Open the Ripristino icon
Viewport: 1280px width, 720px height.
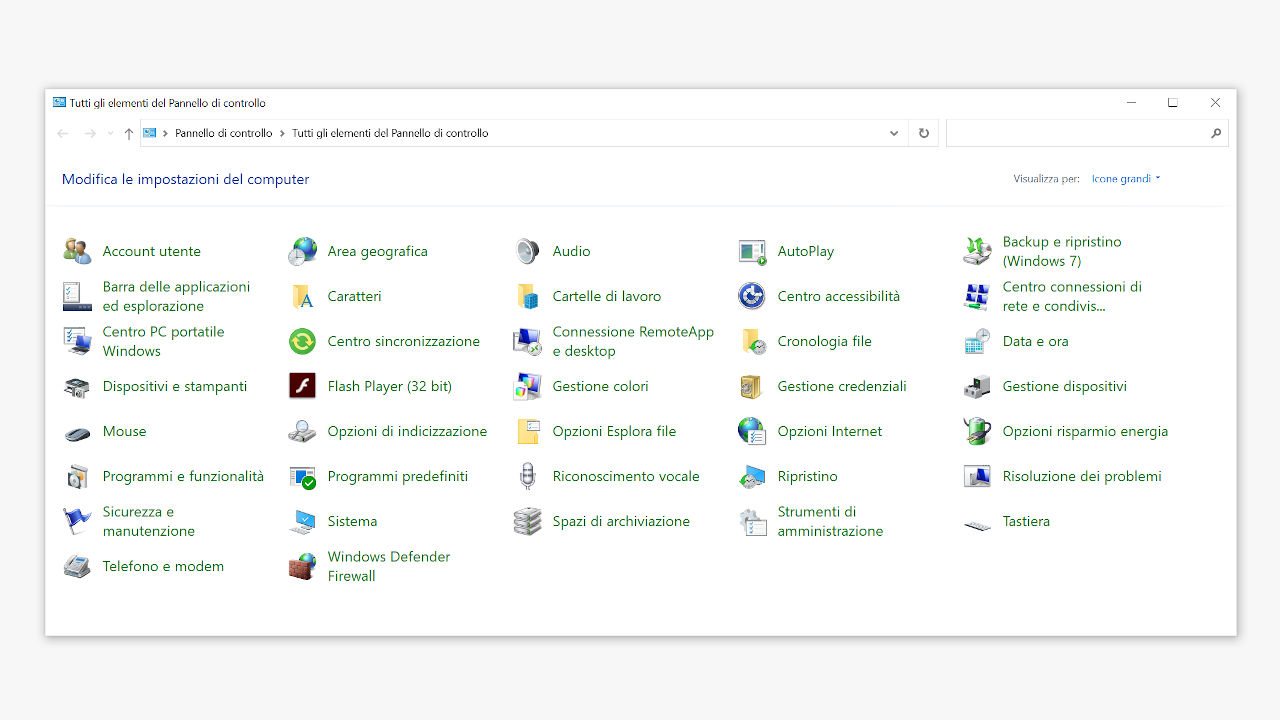[752, 476]
